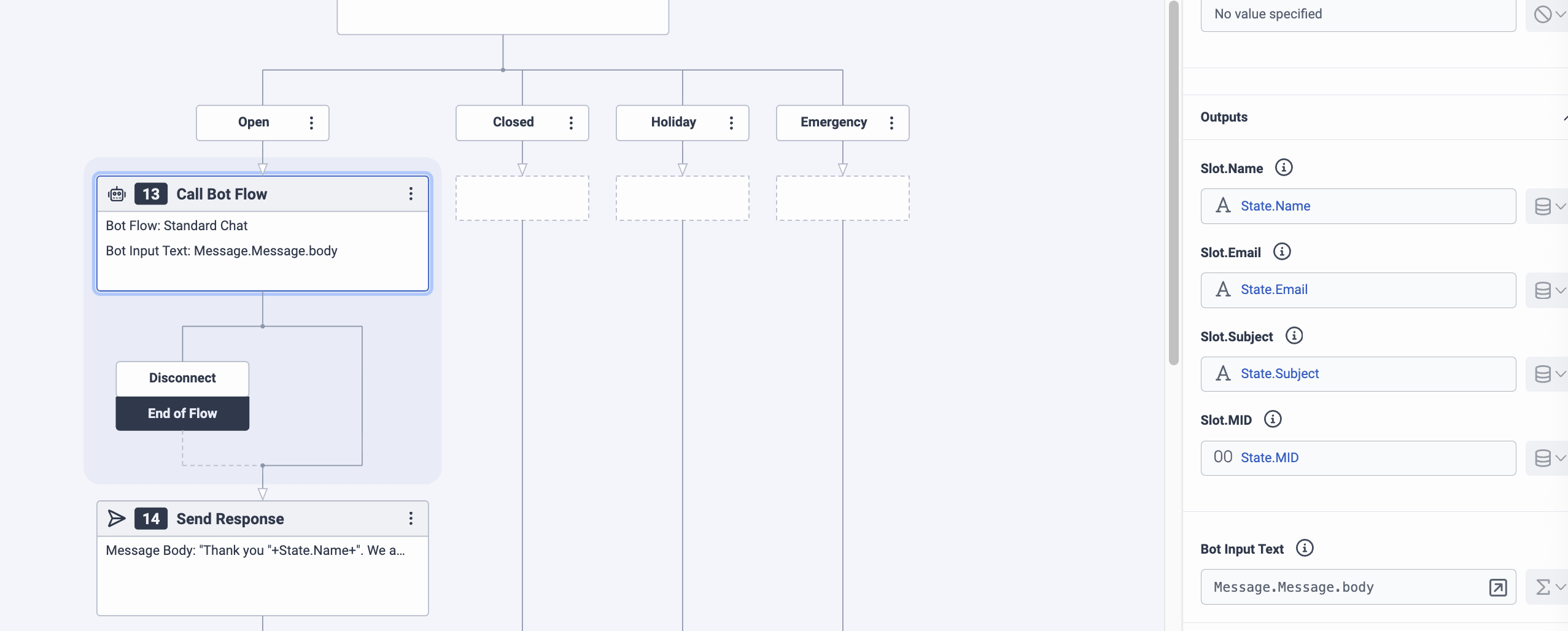Open the Open branch options menu
The image size is (1568, 631).
point(312,123)
